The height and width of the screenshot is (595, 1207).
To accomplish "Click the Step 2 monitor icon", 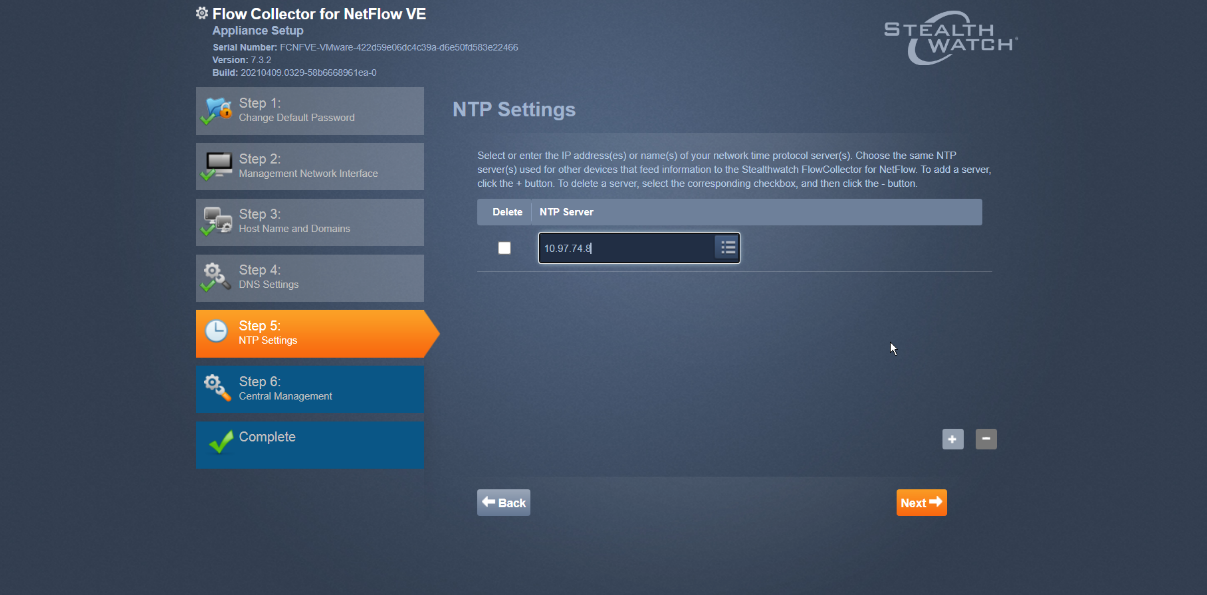I will coord(217,166).
